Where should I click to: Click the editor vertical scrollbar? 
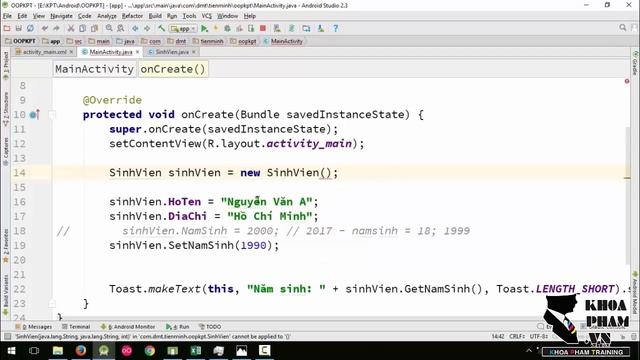627,195
